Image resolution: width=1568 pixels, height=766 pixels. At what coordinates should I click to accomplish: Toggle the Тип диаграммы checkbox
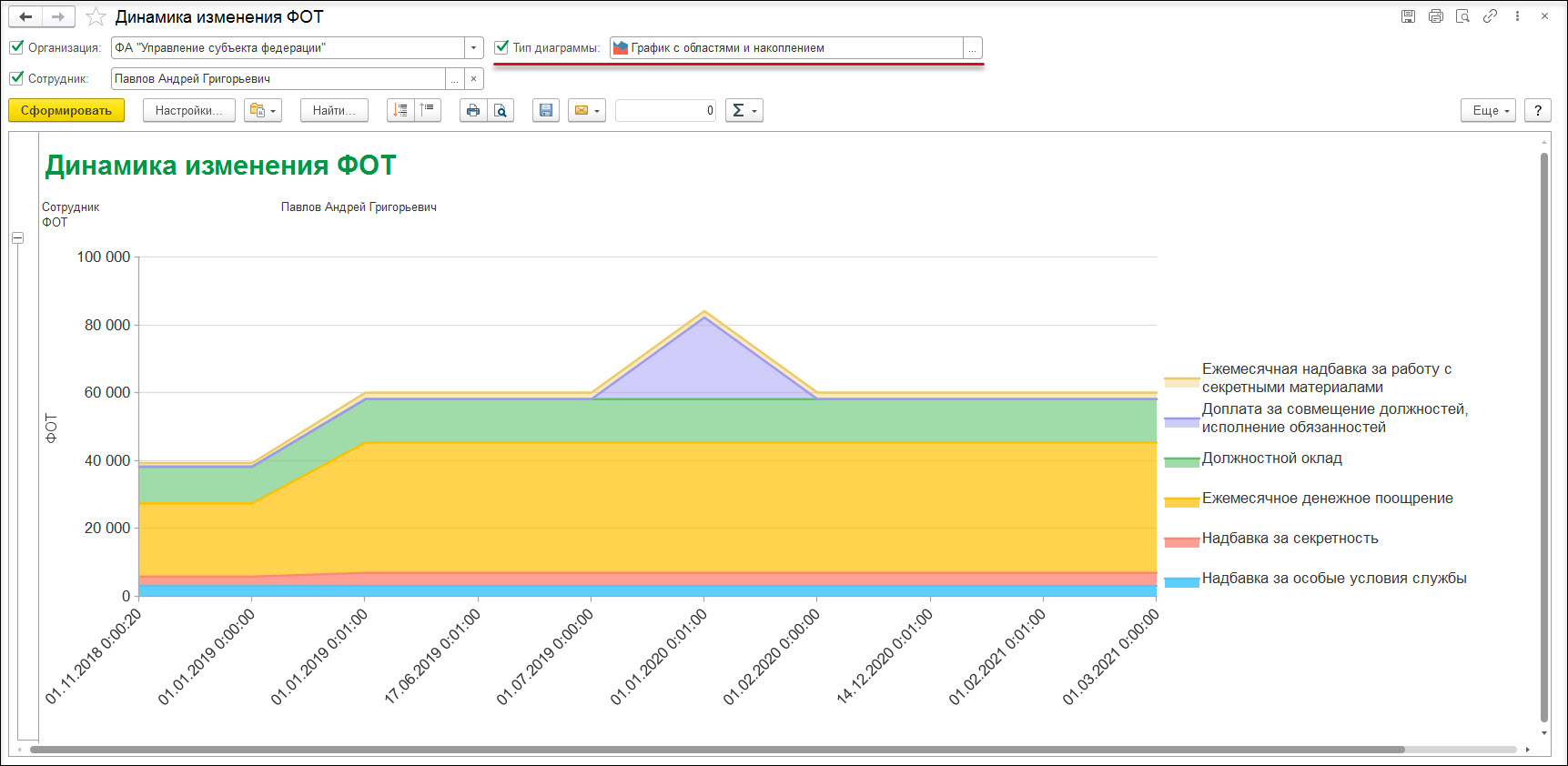pyautogui.click(x=501, y=47)
